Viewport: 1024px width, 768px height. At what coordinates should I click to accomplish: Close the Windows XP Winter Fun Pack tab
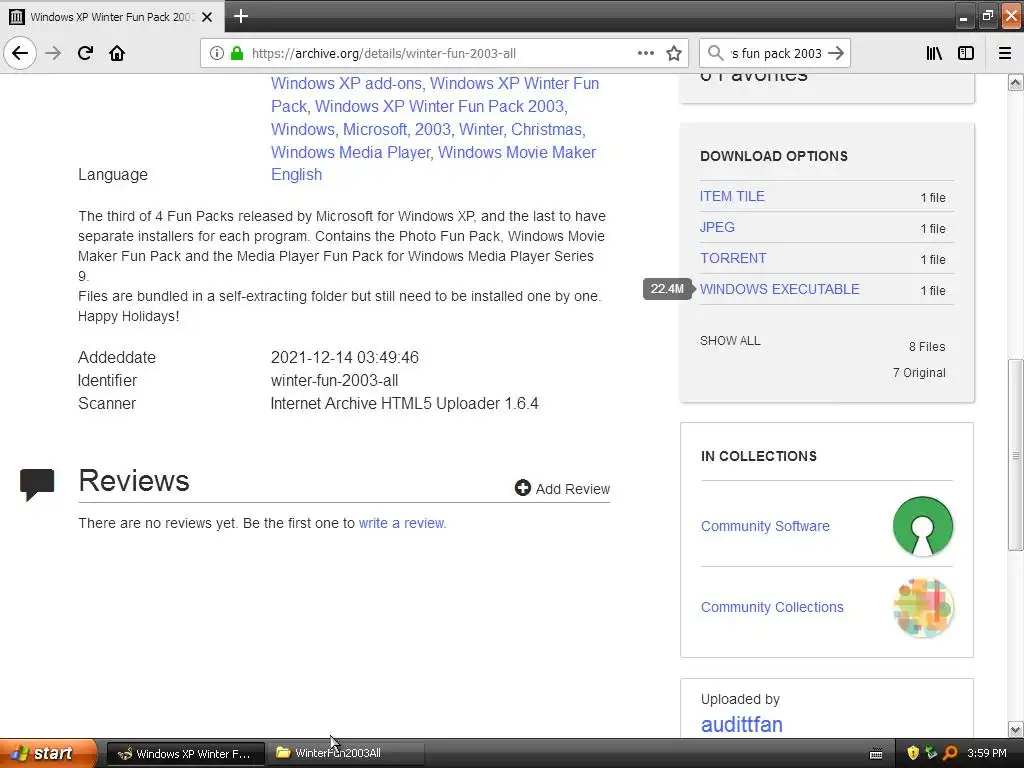click(207, 17)
